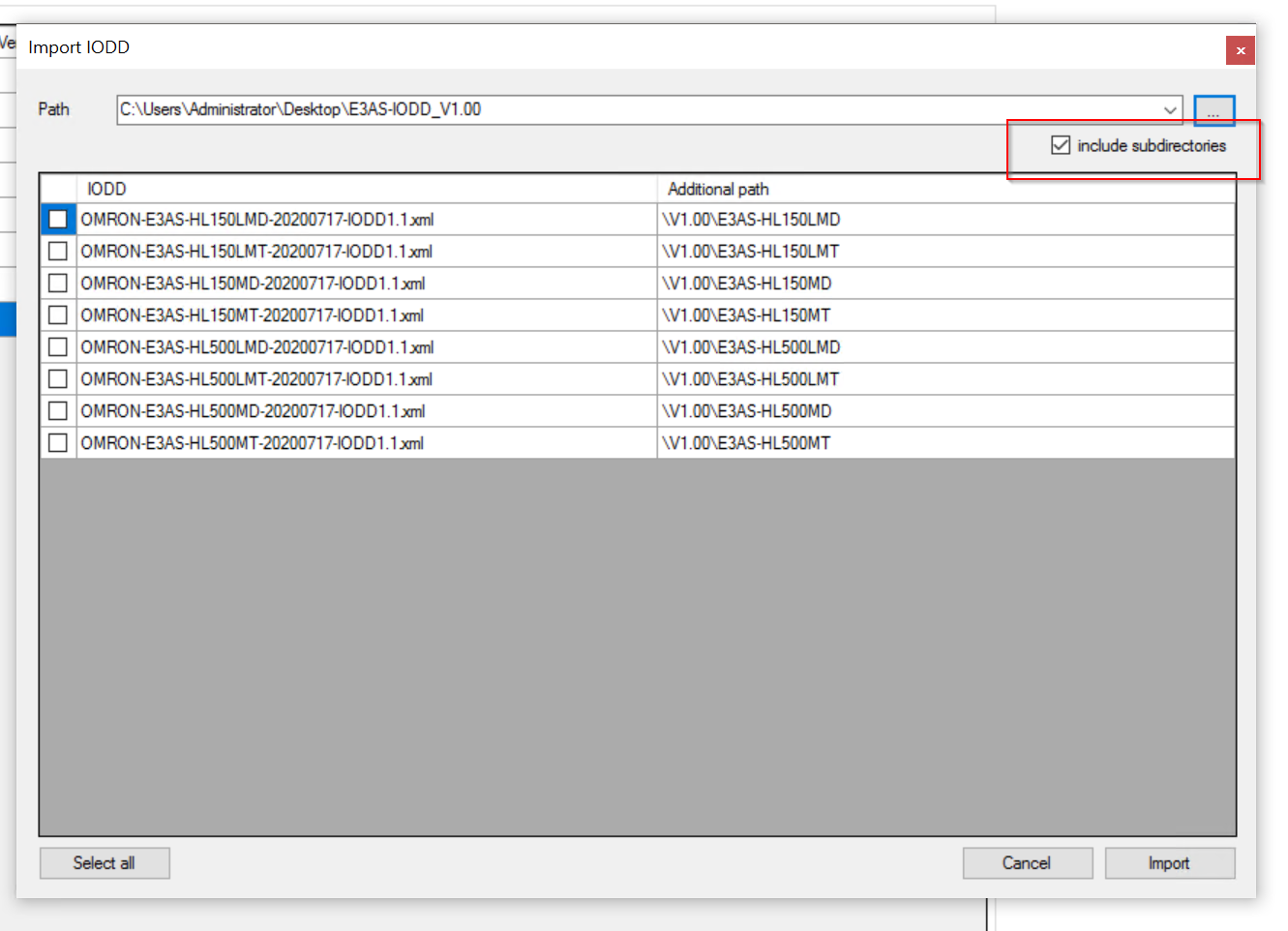1288x931 pixels.
Task: Select file name OMRON-E3AS-HL150MT-20200717-IODD1.1.xml
Action: 253,315
